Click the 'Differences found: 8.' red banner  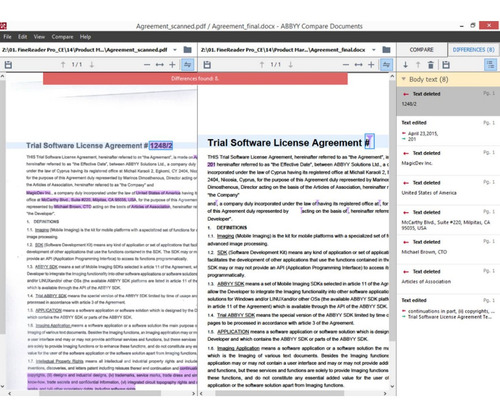195,79
